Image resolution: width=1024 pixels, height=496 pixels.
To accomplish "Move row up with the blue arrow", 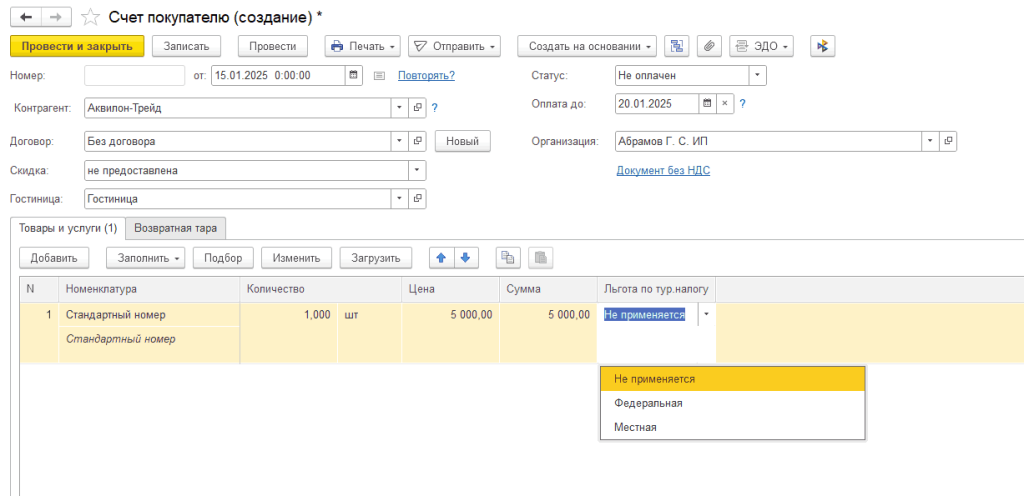I will point(440,257).
